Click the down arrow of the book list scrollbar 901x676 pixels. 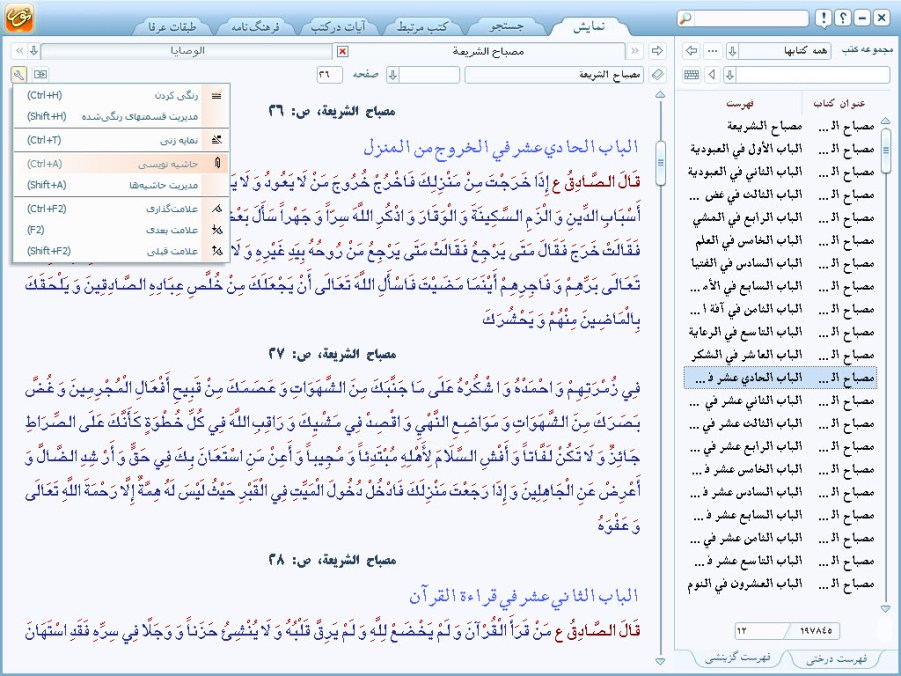(x=885, y=608)
